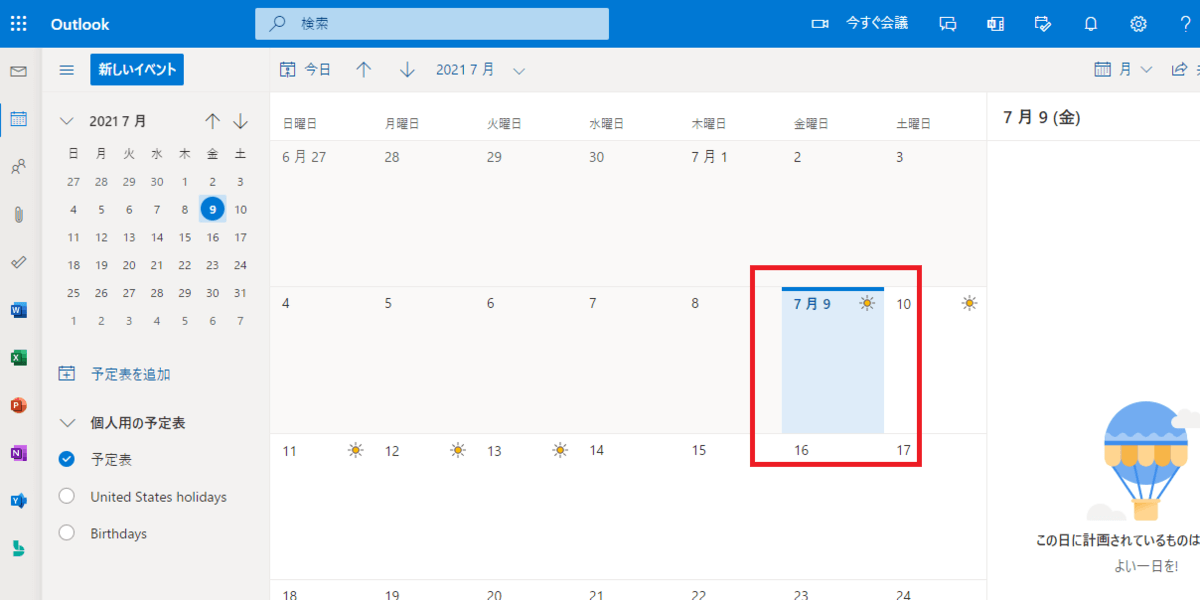Click the Outlook brand title
Viewport: 1200px width, 600px height.
[80, 24]
